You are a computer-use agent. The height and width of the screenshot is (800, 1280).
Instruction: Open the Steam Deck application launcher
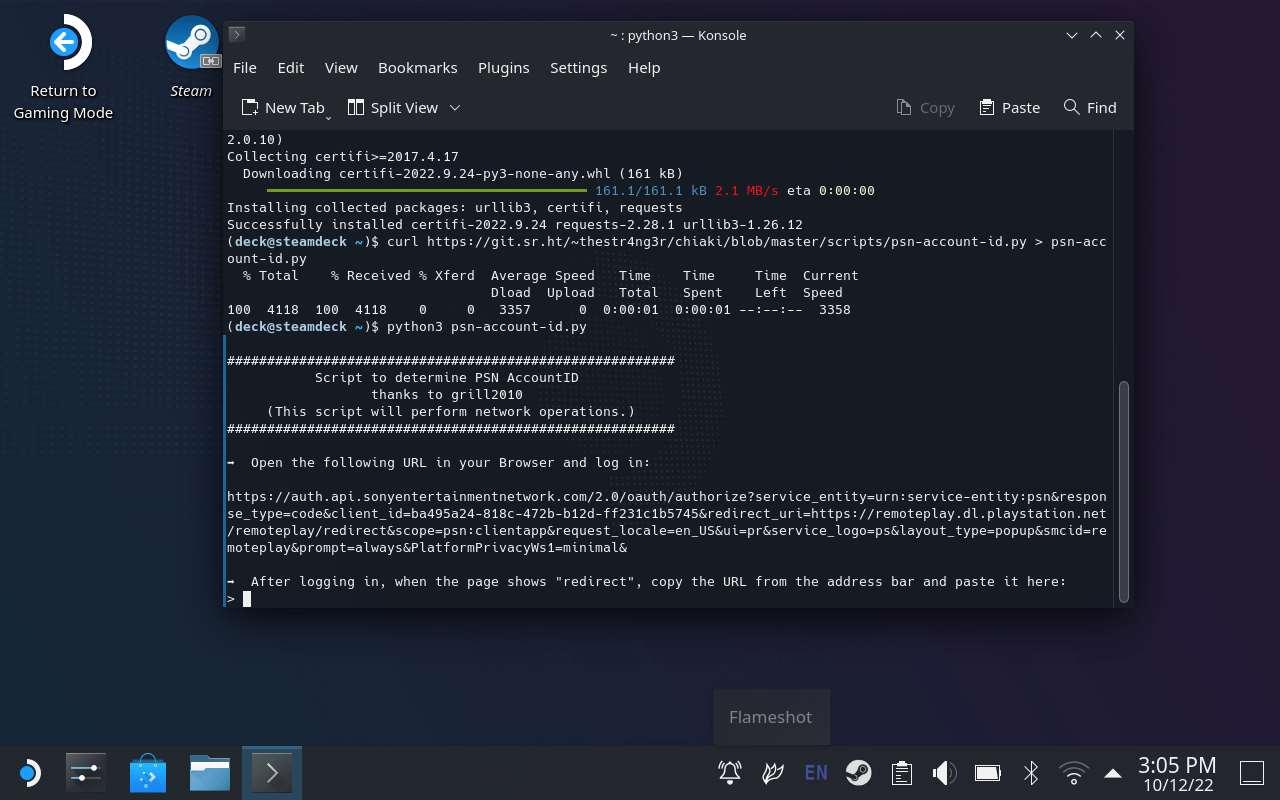[x=28, y=773]
